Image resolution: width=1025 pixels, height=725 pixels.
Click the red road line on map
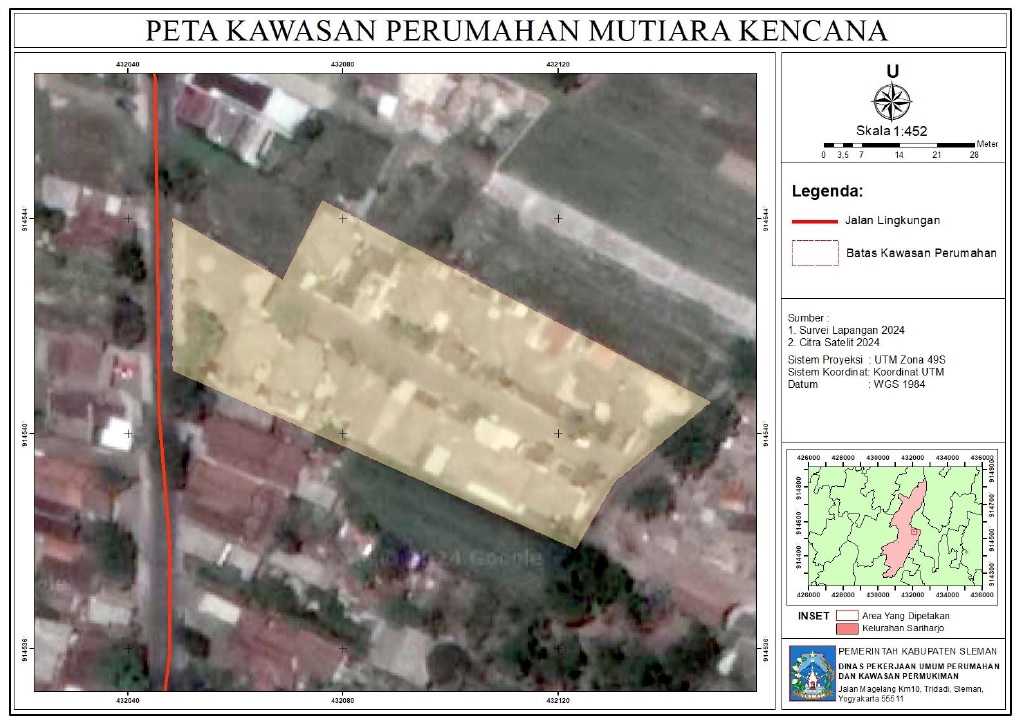click(161, 382)
